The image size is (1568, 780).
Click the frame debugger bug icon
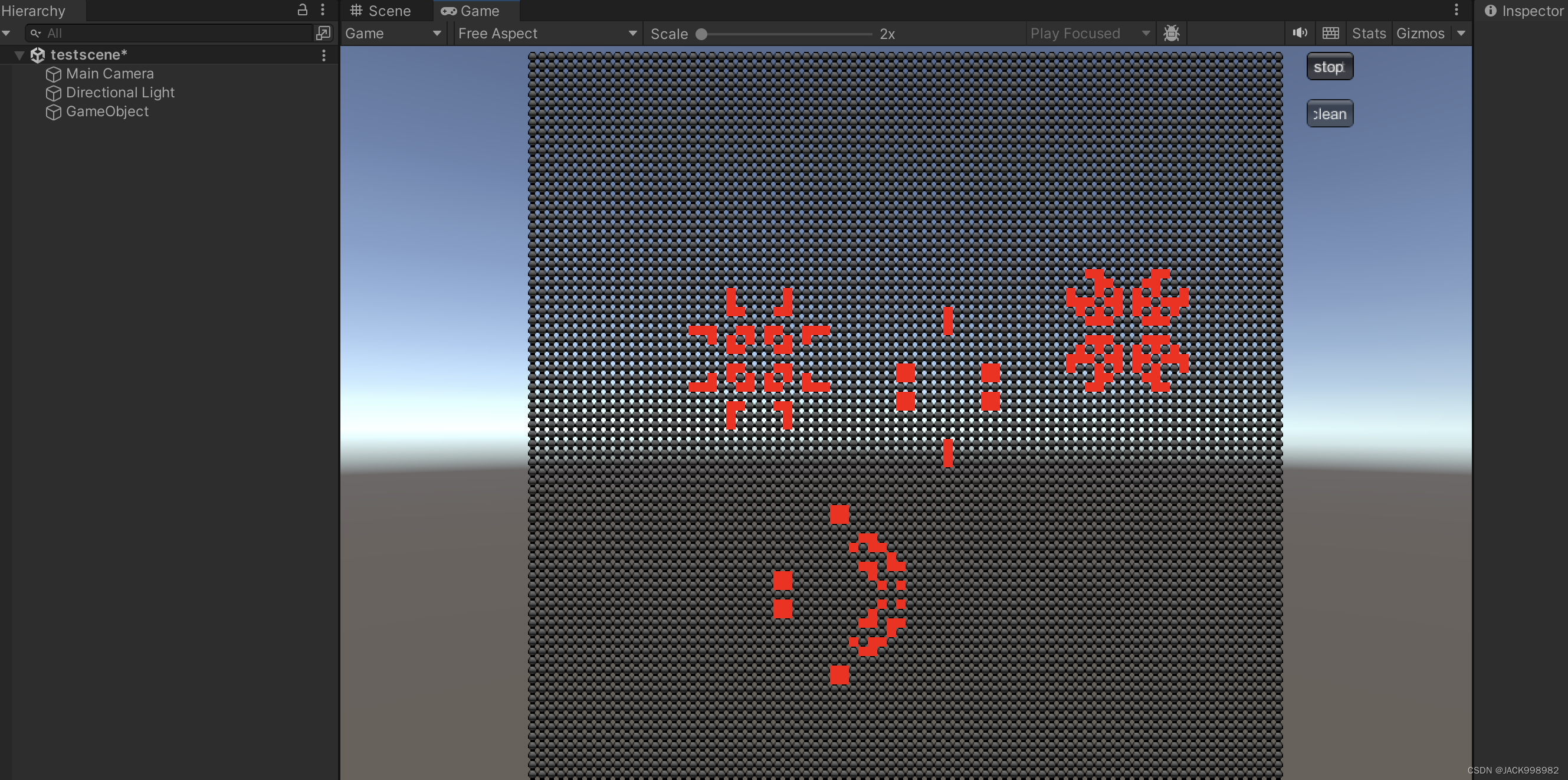[1171, 34]
